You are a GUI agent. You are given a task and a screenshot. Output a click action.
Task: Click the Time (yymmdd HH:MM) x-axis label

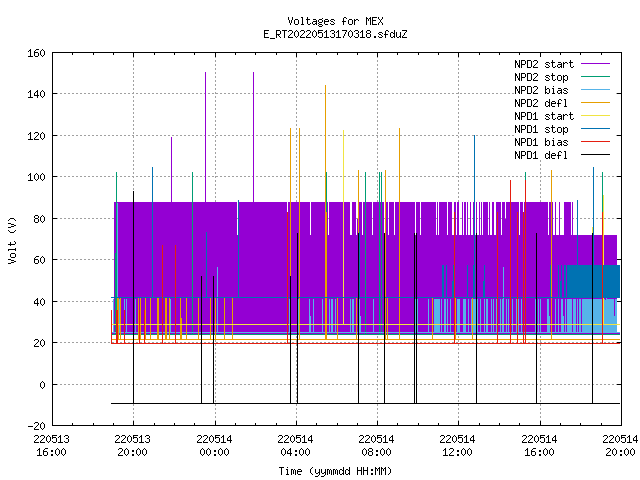pos(335,471)
